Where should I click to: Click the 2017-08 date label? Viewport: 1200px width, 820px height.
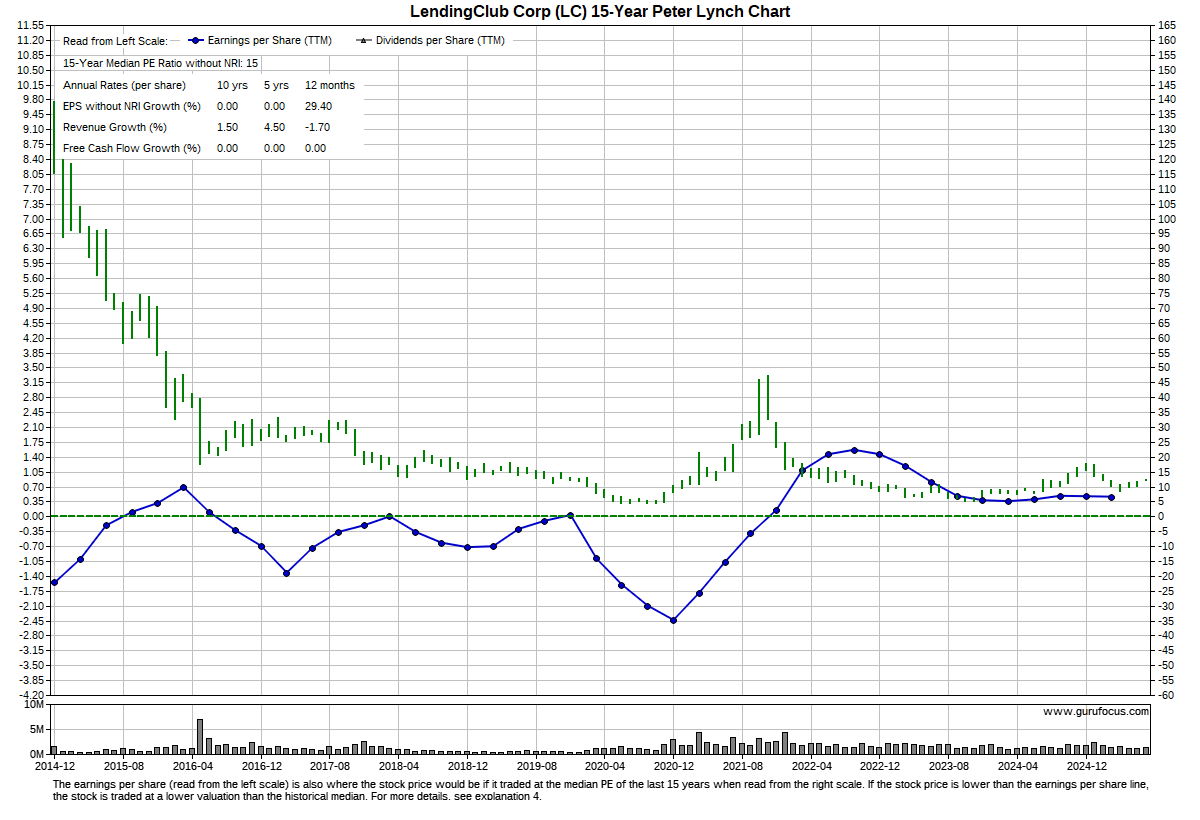tap(329, 766)
